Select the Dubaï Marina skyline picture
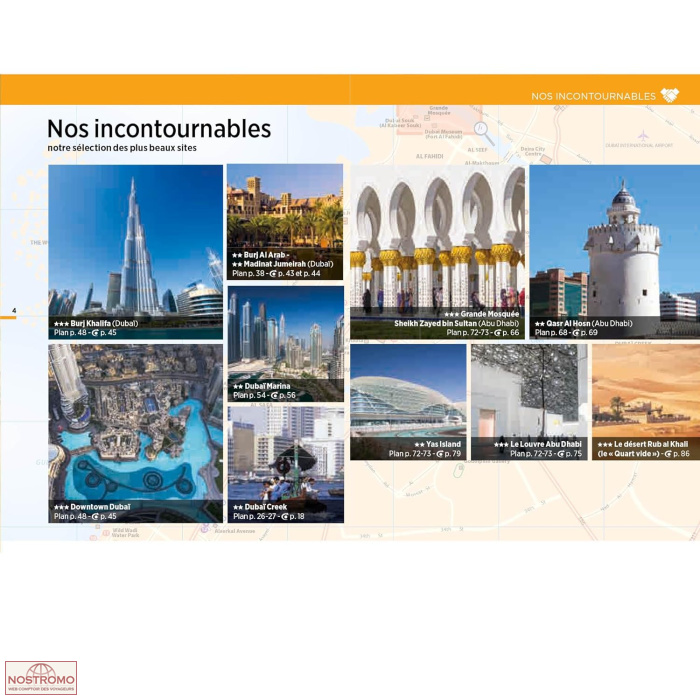700x700 pixels. (286, 344)
